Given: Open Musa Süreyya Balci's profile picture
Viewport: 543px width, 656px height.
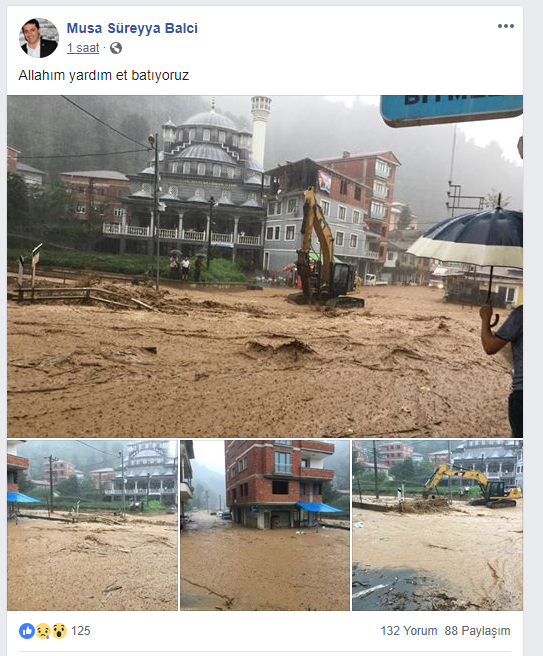Looking at the screenshot, I should point(38,38).
